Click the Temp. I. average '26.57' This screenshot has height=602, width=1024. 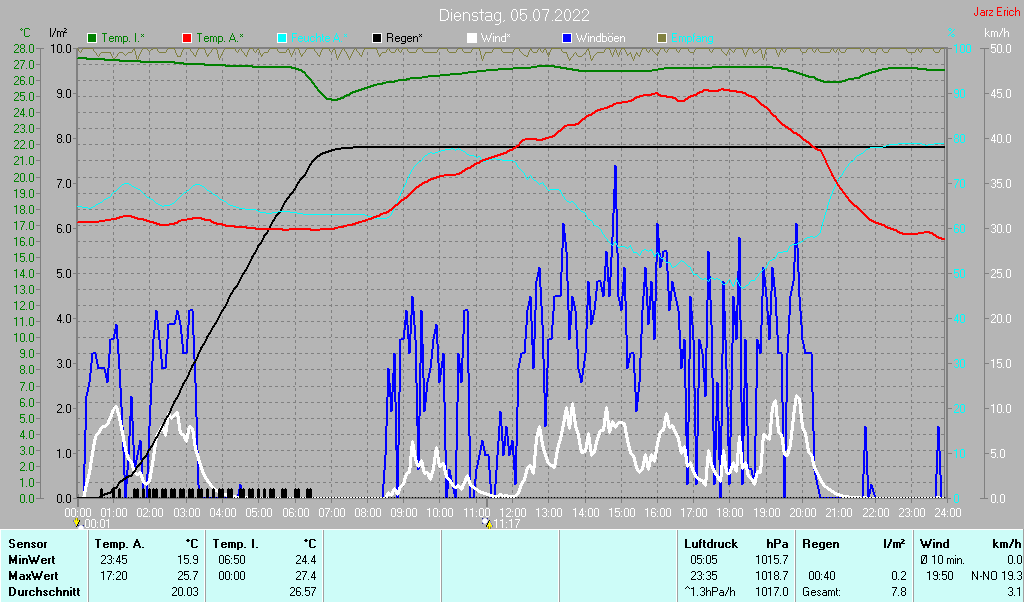coord(302,592)
